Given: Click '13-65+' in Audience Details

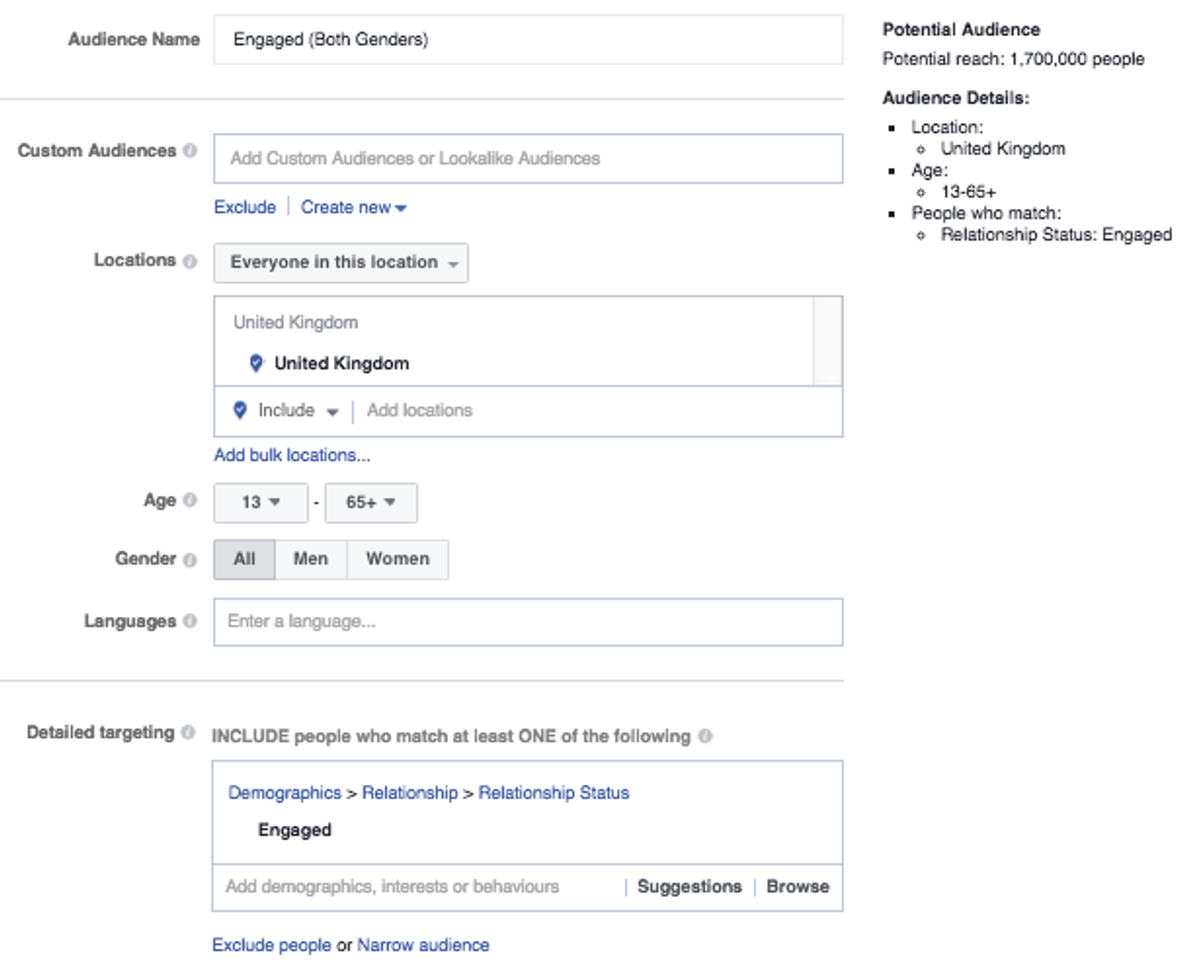Looking at the screenshot, I should pos(968,192).
